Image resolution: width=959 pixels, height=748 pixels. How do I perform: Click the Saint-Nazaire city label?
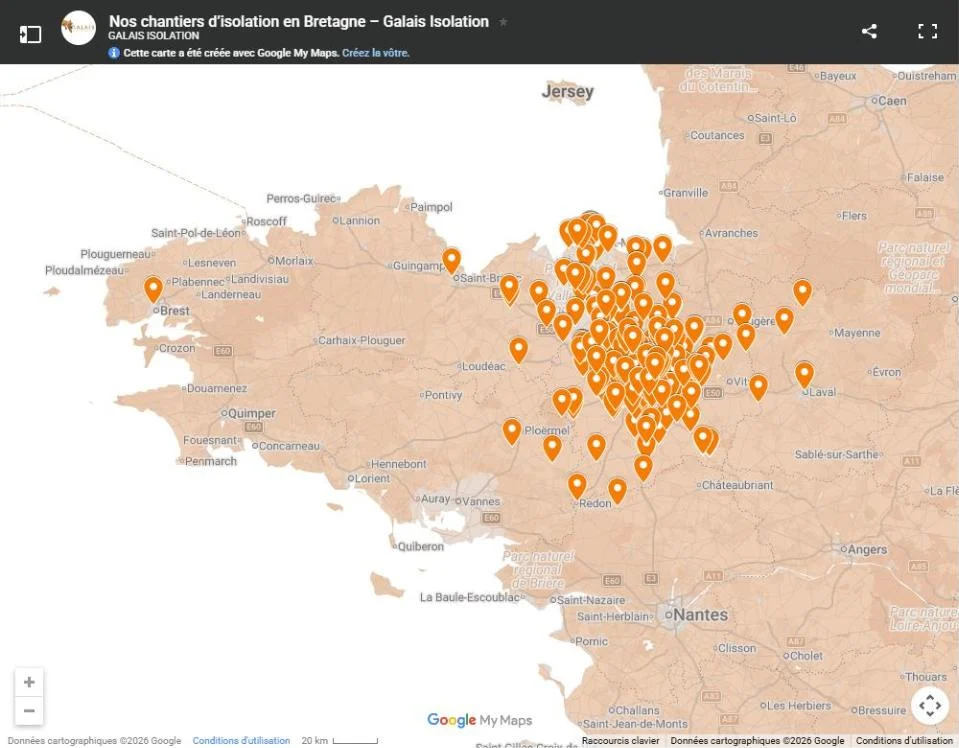(591, 600)
